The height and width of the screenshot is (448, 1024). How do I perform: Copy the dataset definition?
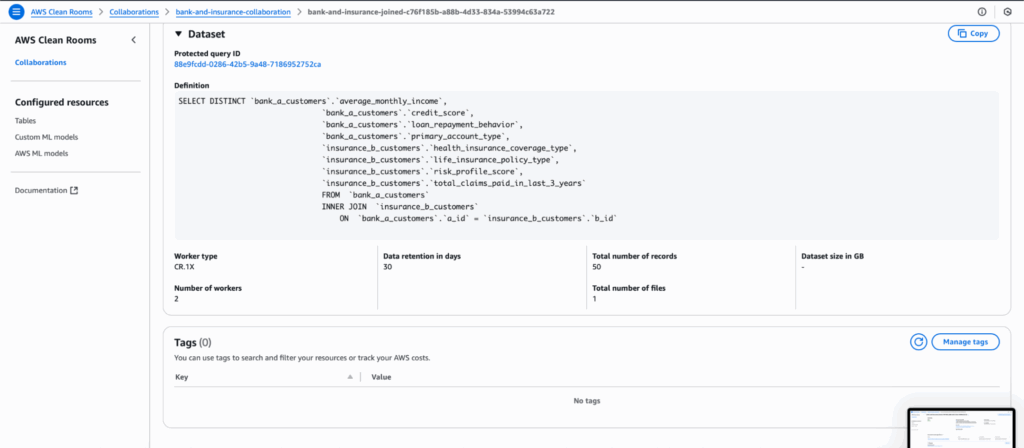[973, 33]
